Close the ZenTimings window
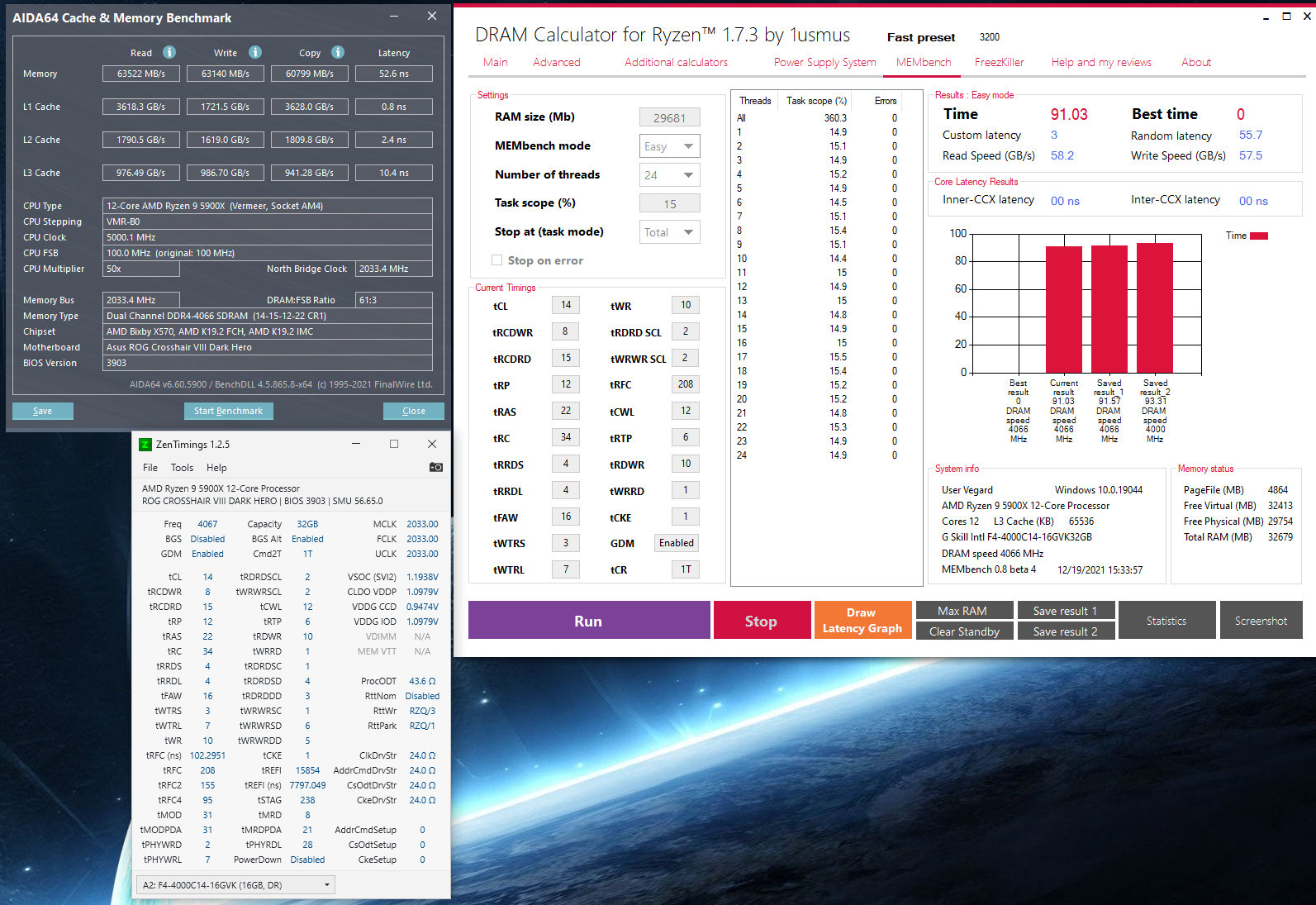The height and width of the screenshot is (905, 1316). click(432, 444)
